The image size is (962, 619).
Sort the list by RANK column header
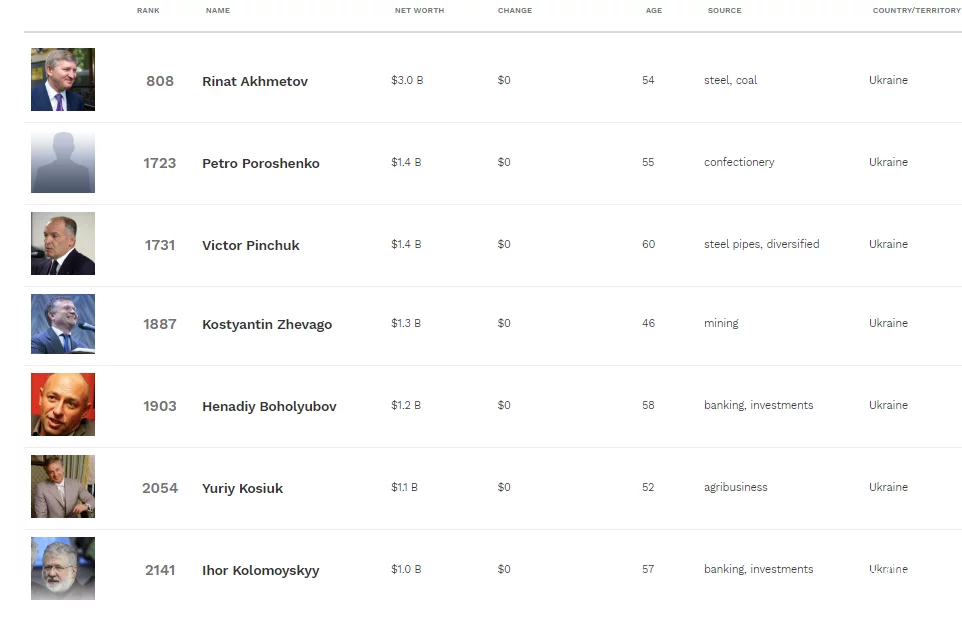[x=148, y=10]
